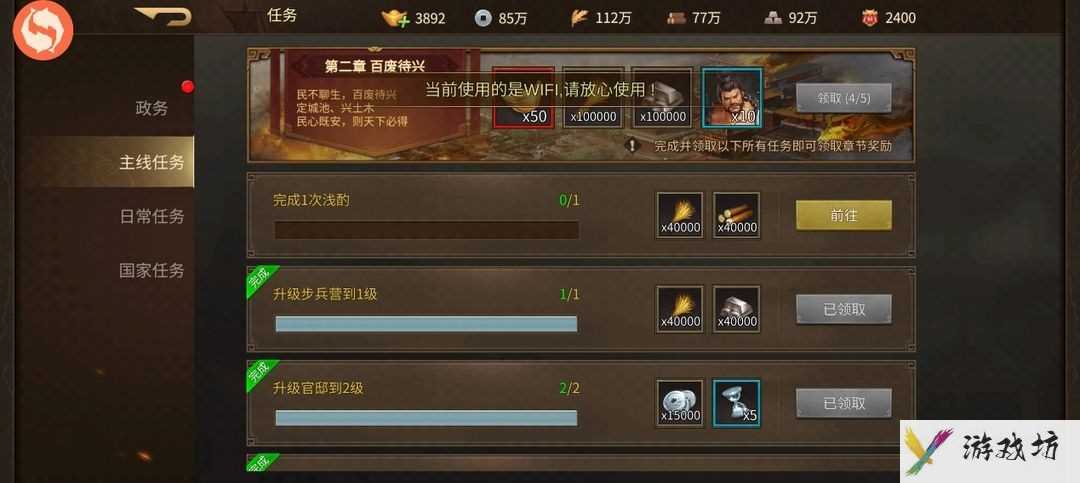Tap the red 2400 badge icon
Viewport: 1080px width, 483px height.
coord(870,18)
